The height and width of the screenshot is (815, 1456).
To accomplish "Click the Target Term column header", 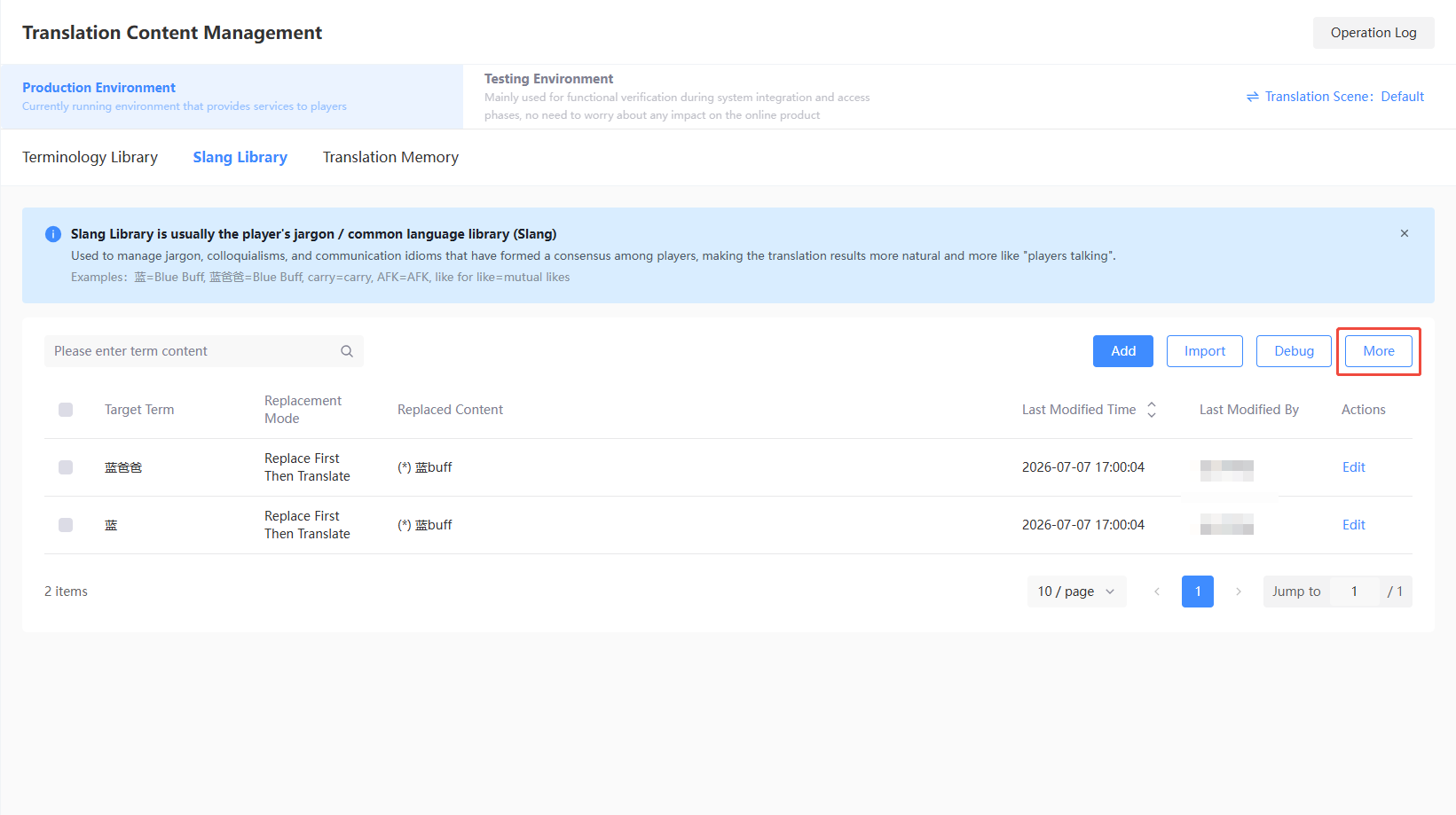I will [x=139, y=410].
